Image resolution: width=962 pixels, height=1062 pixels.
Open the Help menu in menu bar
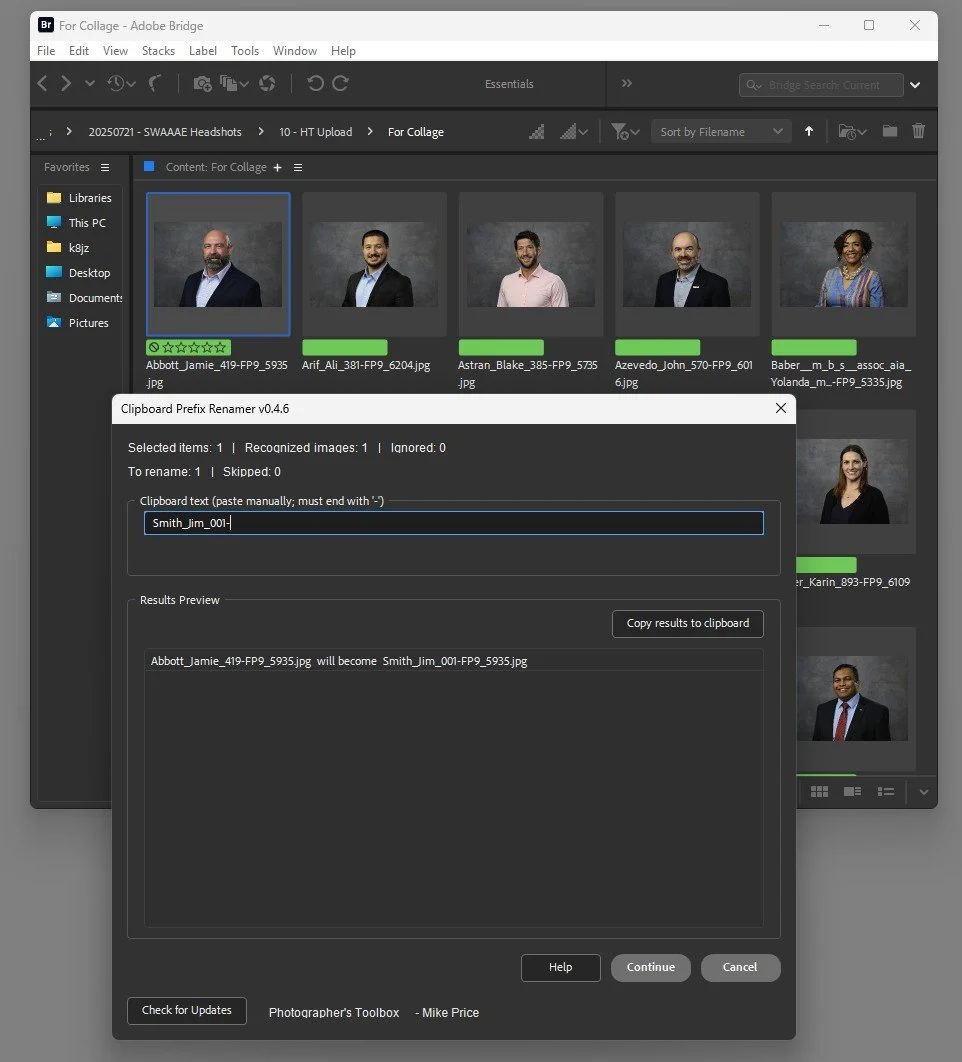(x=343, y=51)
